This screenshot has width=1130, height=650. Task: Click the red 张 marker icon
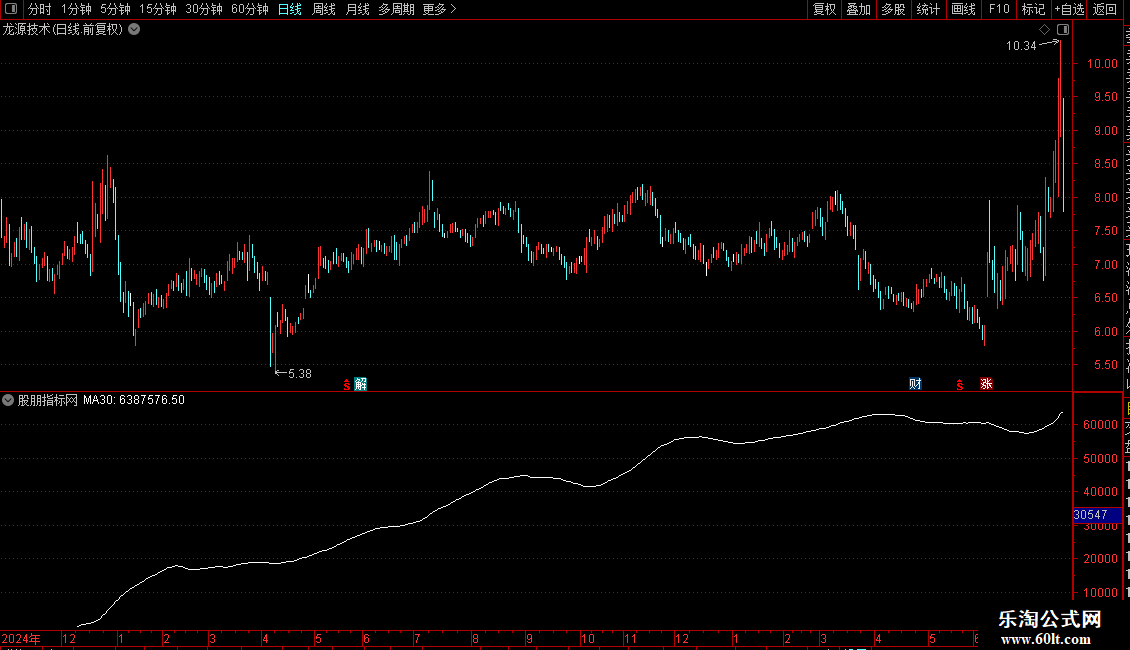pos(986,384)
